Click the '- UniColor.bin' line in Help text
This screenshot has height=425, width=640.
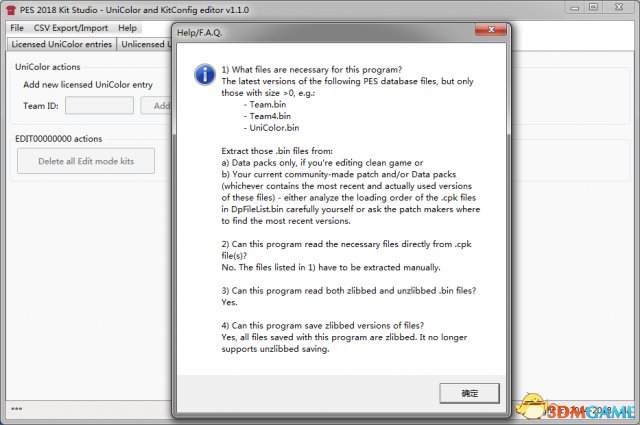click(271, 128)
